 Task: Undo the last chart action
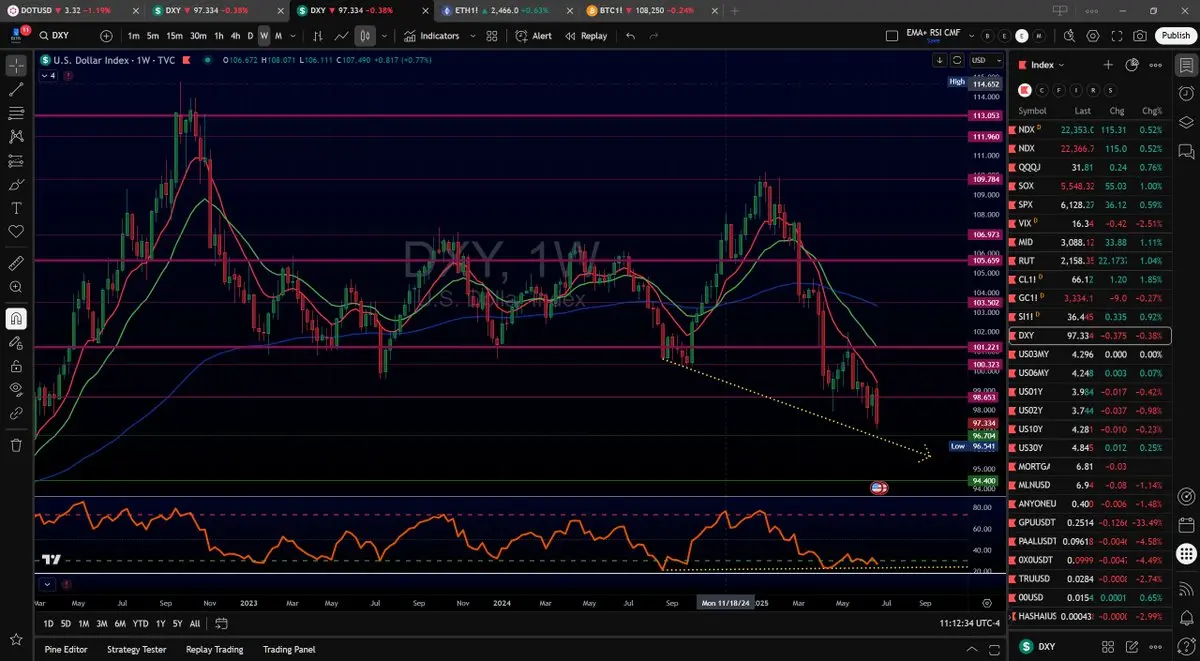click(x=630, y=36)
